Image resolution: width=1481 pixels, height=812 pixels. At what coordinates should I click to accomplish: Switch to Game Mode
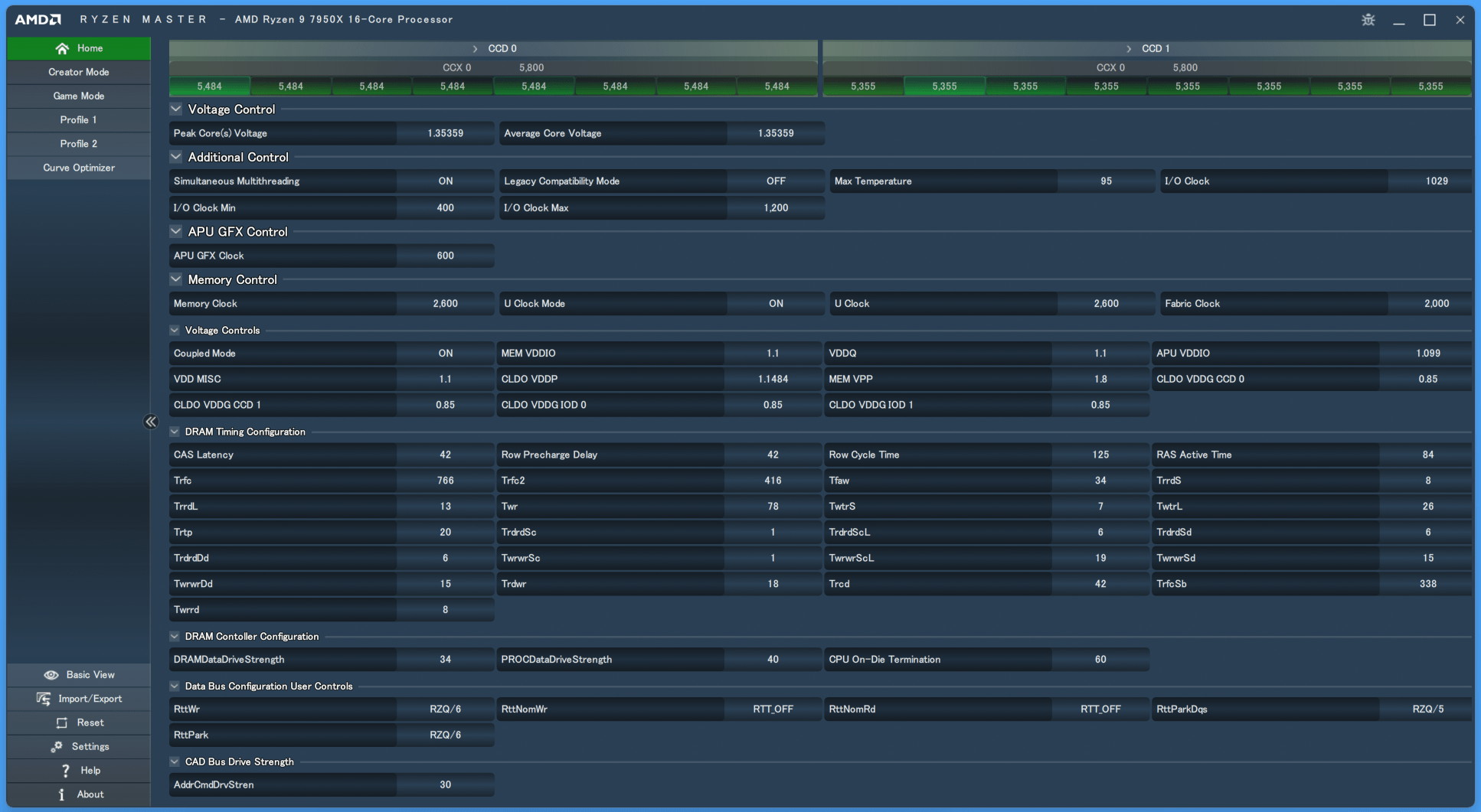(79, 96)
